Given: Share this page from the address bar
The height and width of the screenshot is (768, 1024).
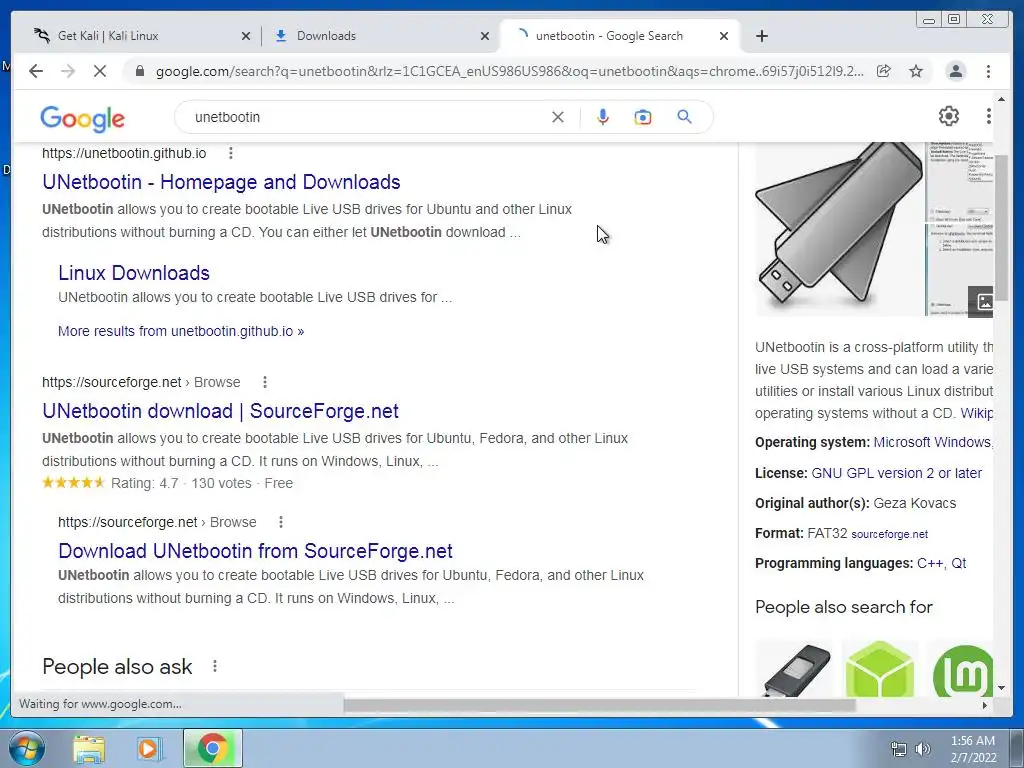Looking at the screenshot, I should click(x=884, y=71).
